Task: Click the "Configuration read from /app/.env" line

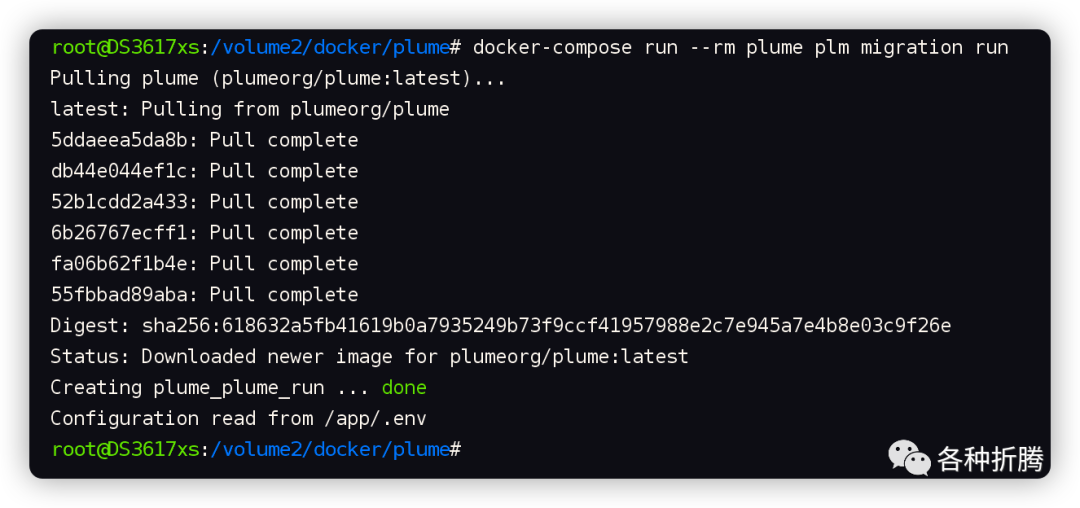Action: click(x=238, y=419)
